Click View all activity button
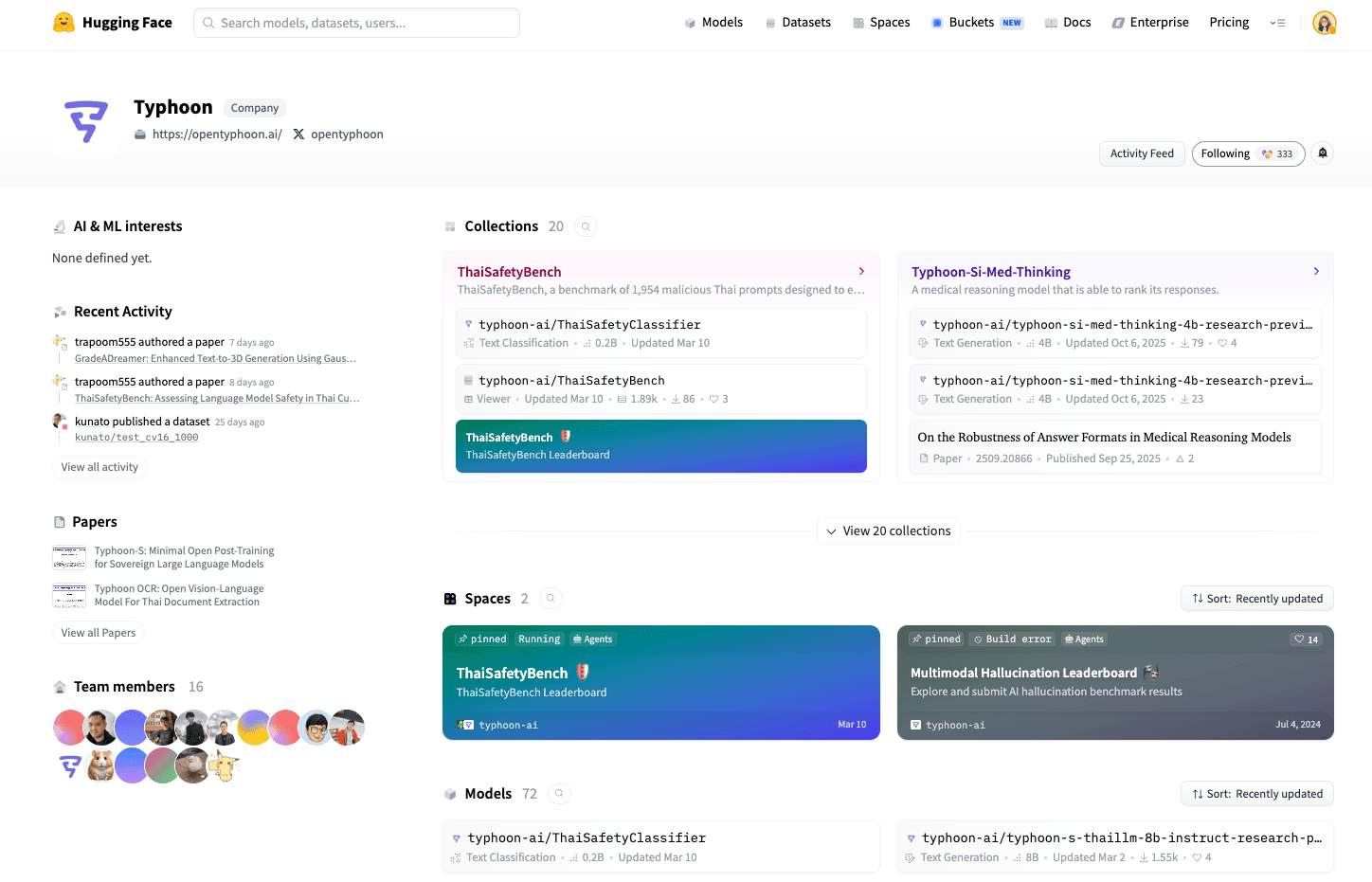The height and width of the screenshot is (882, 1372). click(x=99, y=467)
